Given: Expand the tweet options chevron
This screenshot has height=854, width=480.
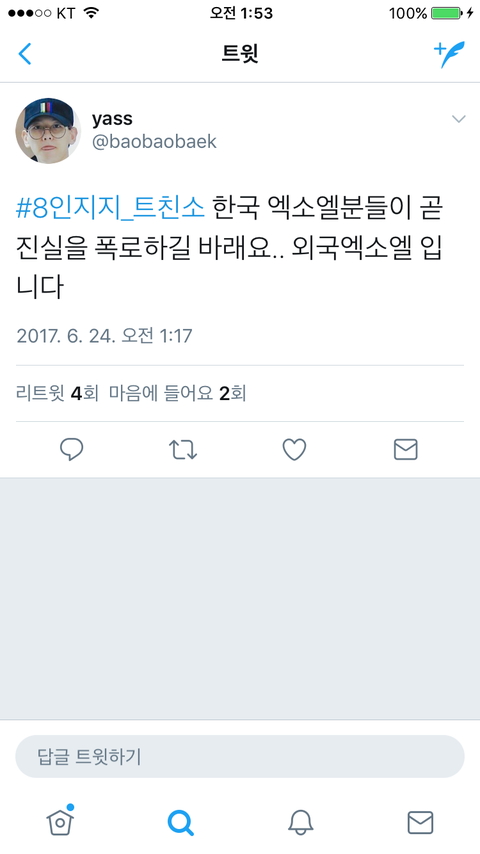Looking at the screenshot, I should click(459, 119).
